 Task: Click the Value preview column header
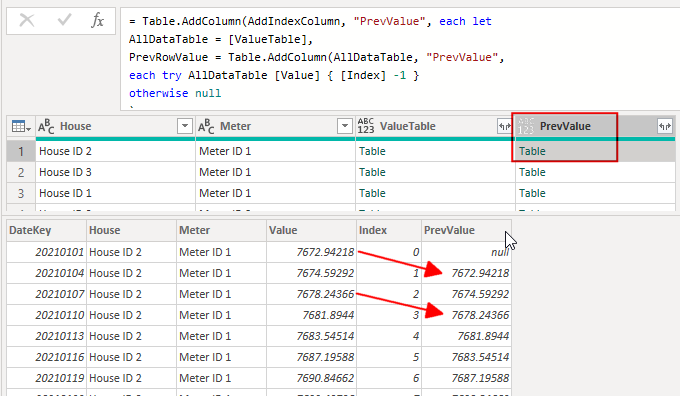coord(311,230)
